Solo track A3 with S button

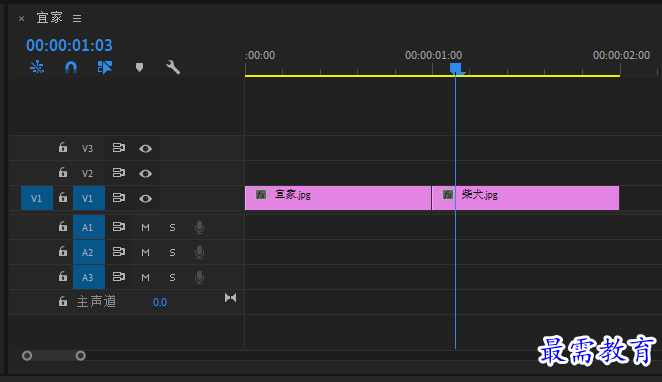172,277
